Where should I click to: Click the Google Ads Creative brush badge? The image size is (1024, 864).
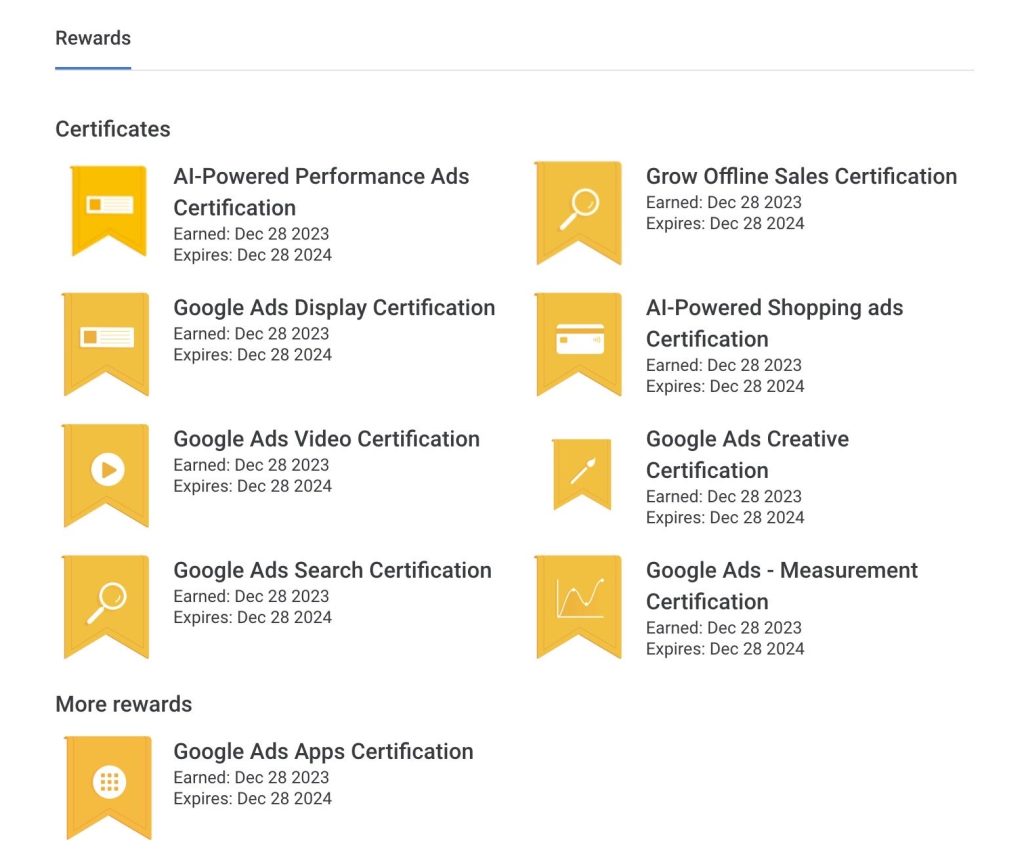click(x=582, y=474)
